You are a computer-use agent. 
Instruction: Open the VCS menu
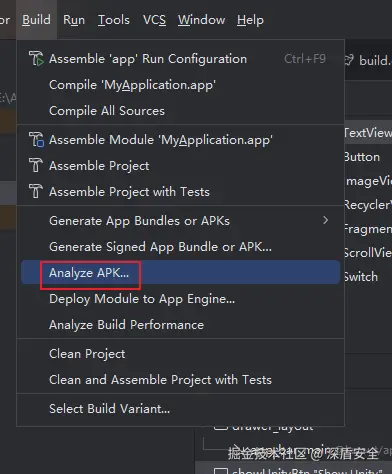point(154,20)
